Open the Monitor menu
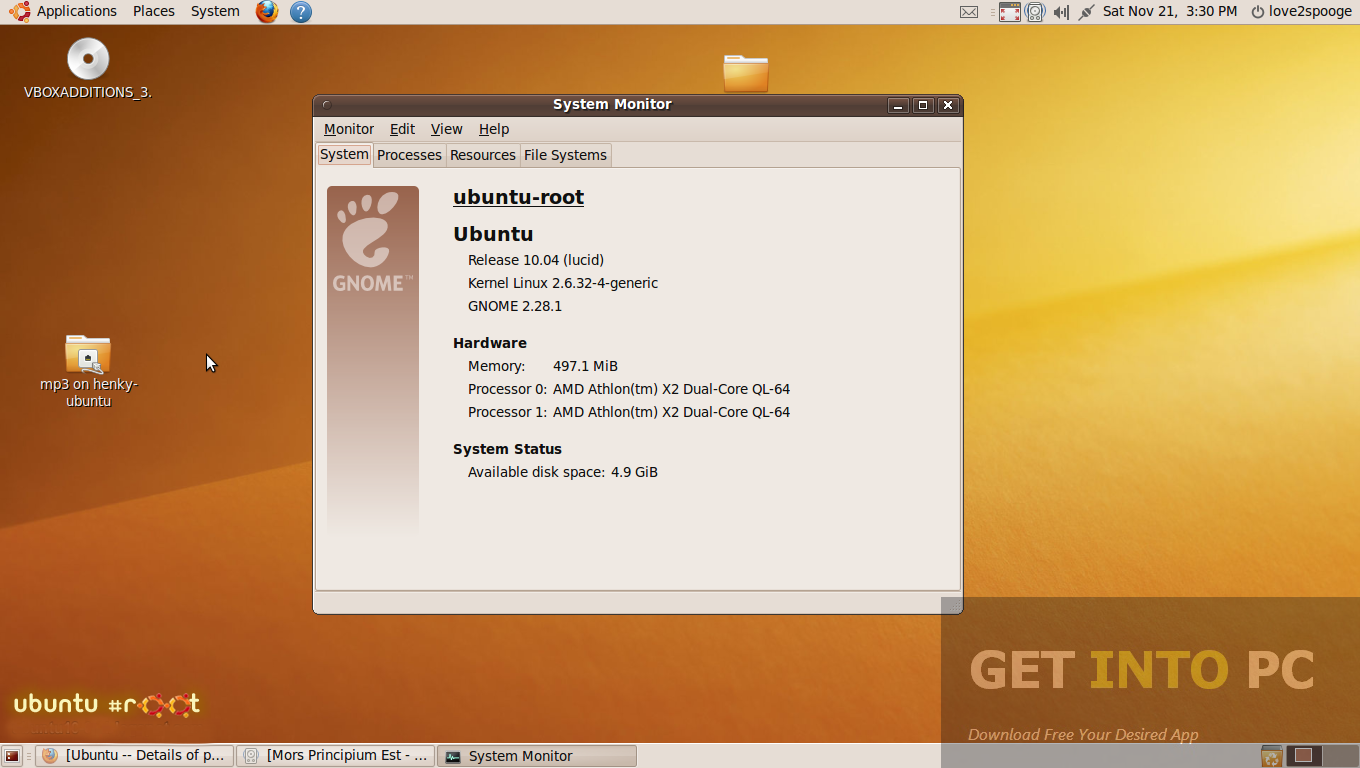This screenshot has height=768, width=1360. click(x=349, y=129)
